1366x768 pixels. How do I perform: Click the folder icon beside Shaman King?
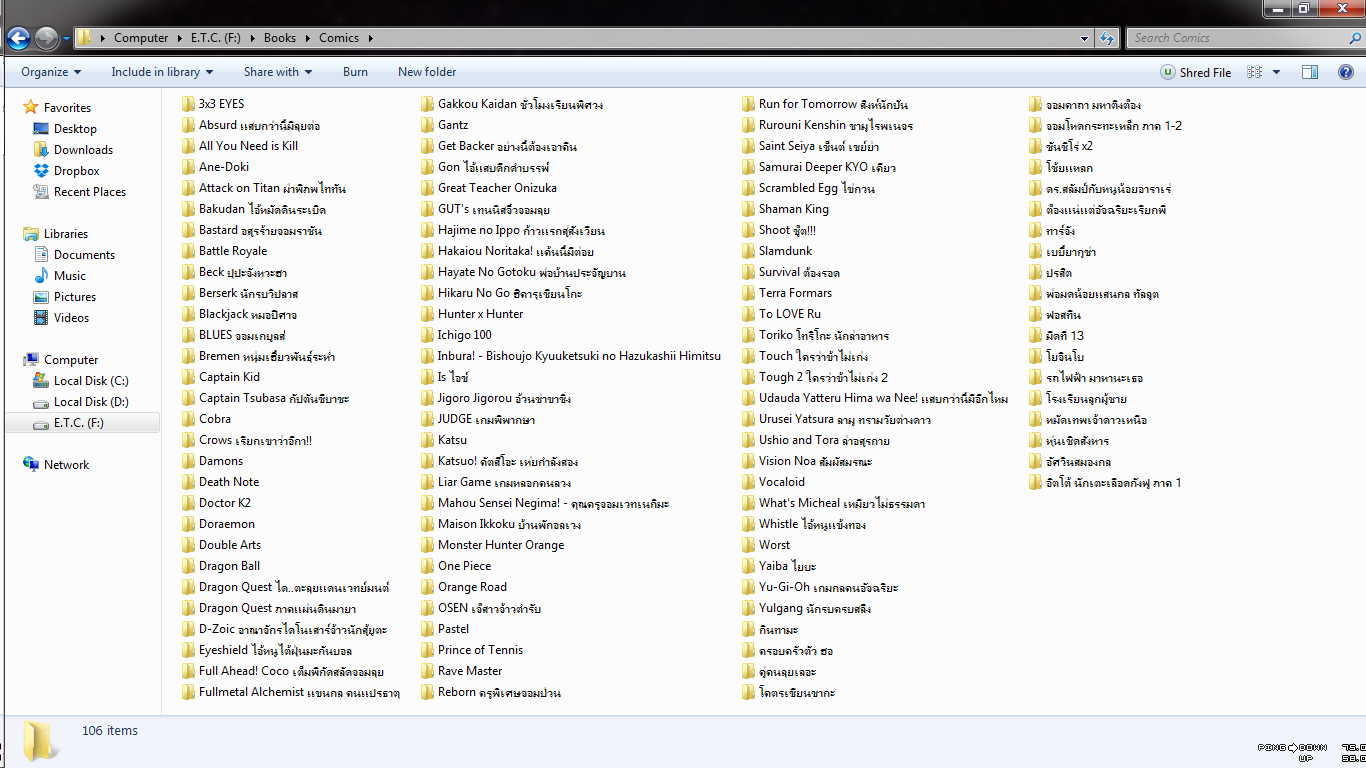(748, 209)
